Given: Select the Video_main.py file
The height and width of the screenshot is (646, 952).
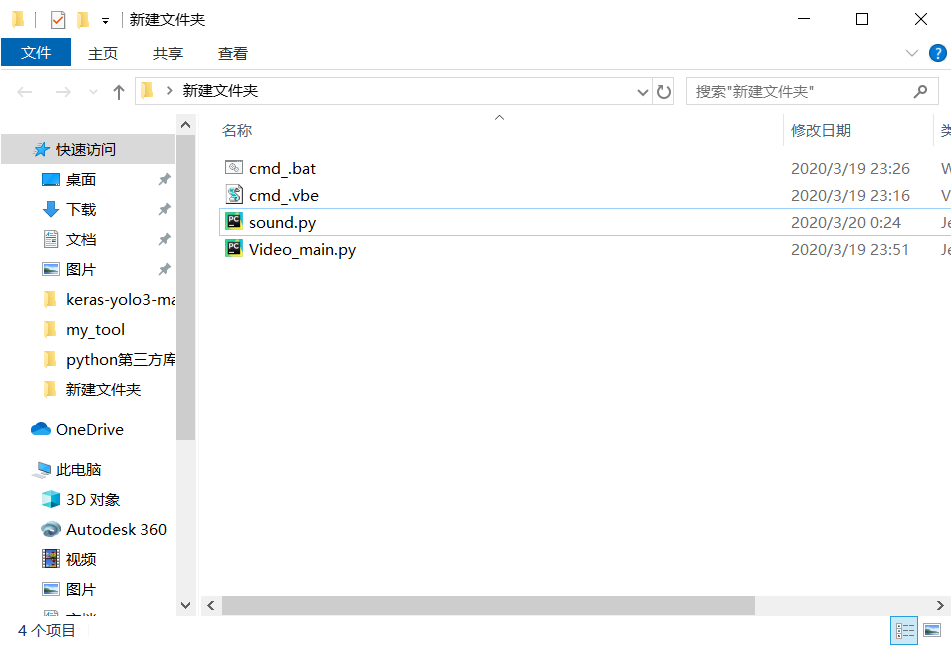Looking at the screenshot, I should point(302,250).
